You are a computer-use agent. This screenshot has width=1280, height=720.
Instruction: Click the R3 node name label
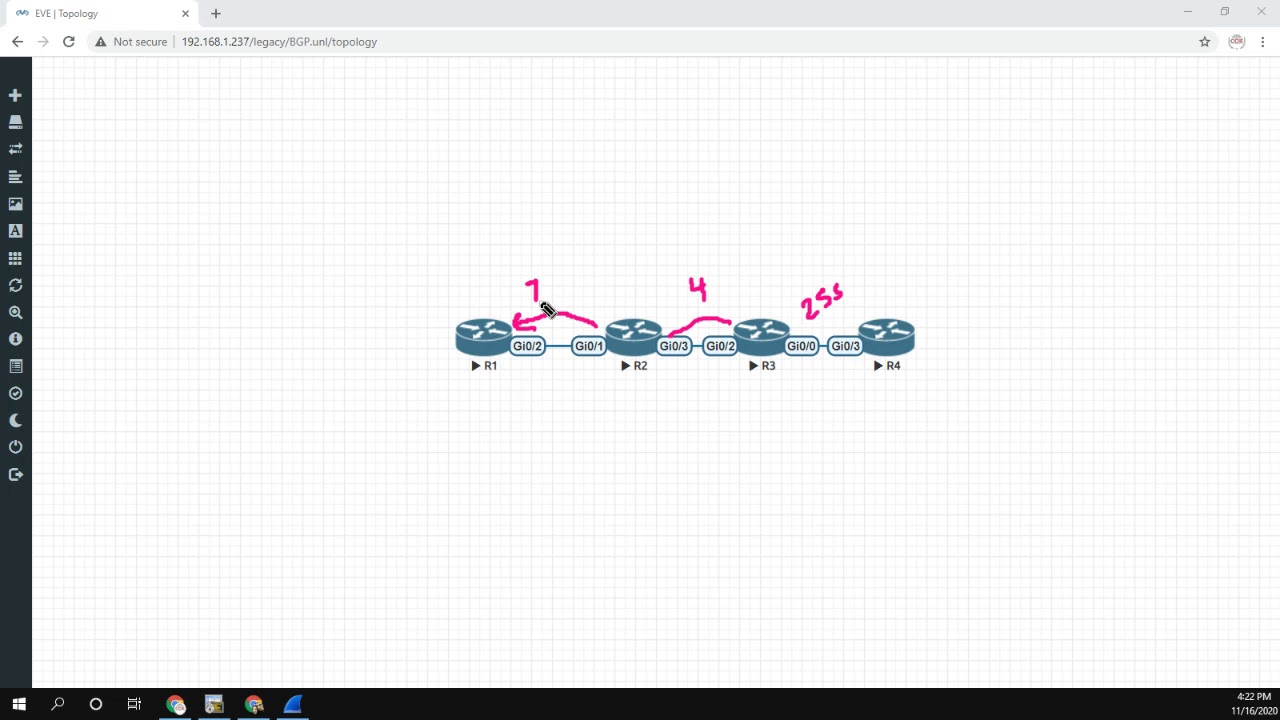point(762,366)
